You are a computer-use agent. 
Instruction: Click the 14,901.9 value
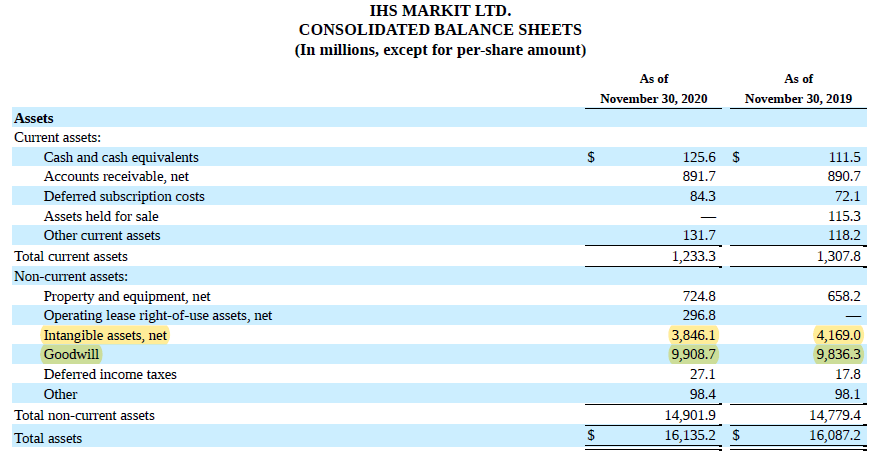click(691, 416)
